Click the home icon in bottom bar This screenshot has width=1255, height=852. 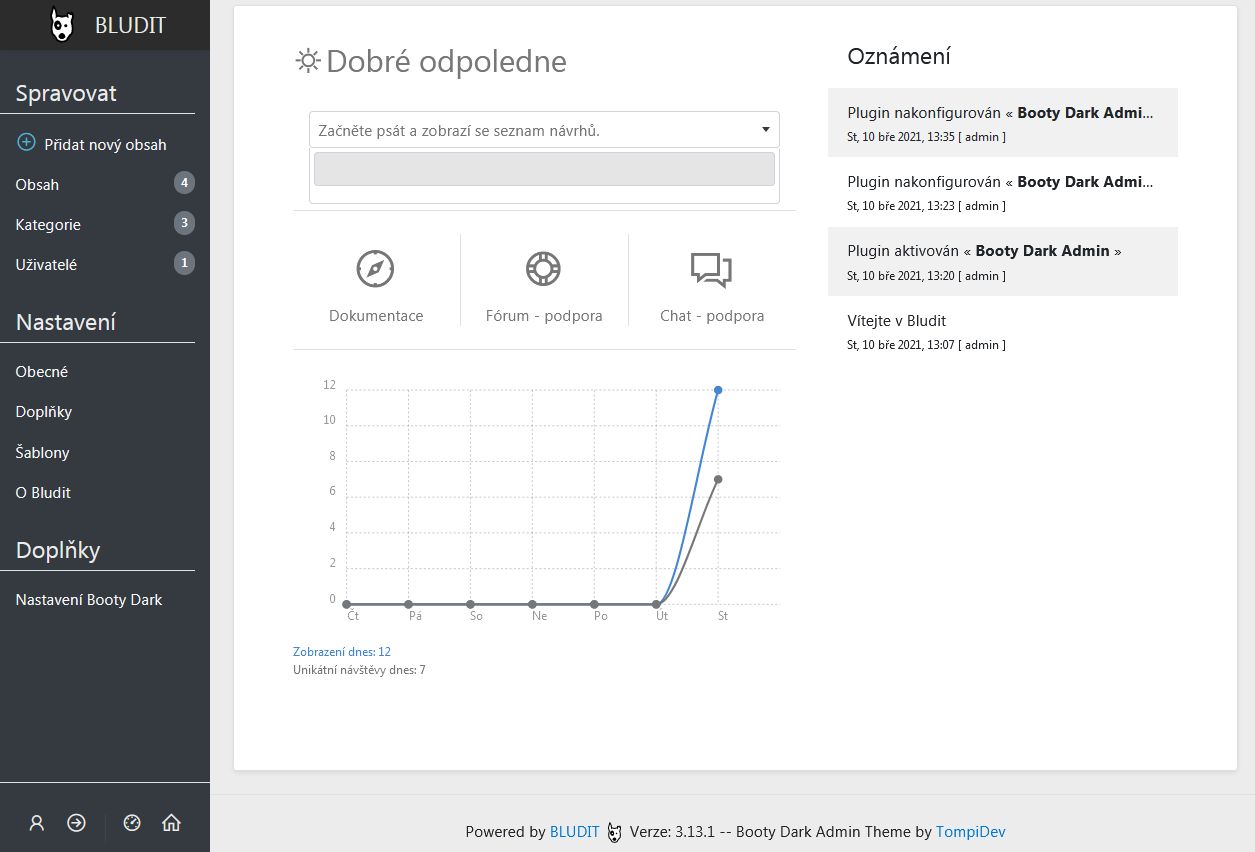click(x=171, y=823)
